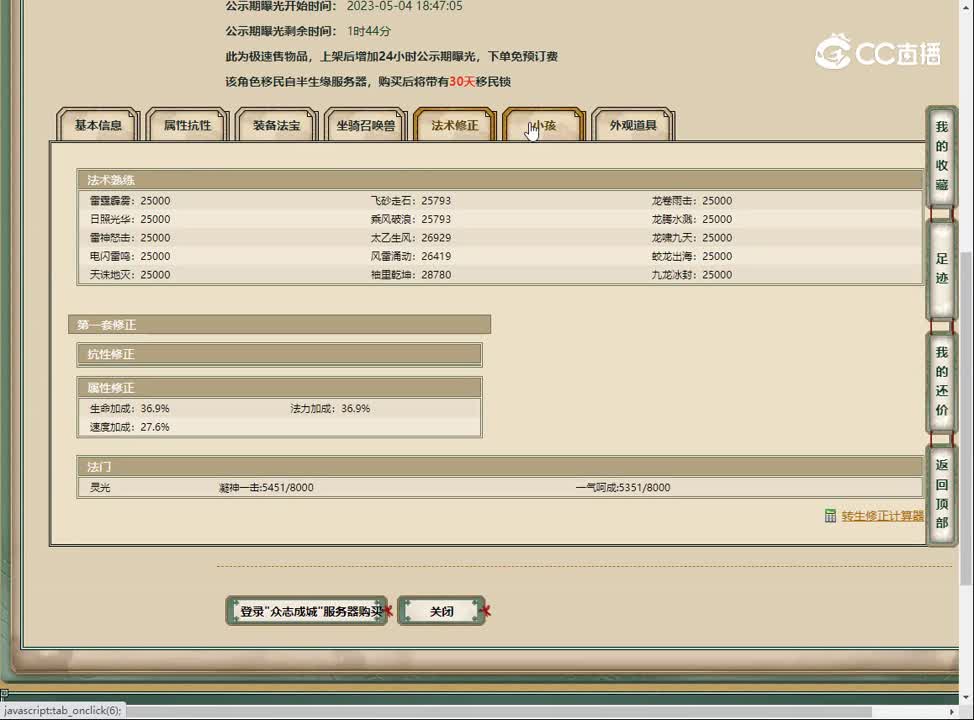The height and width of the screenshot is (720, 974).
Task: Open the 坐骑召唤兽 tab
Action: tap(366, 125)
